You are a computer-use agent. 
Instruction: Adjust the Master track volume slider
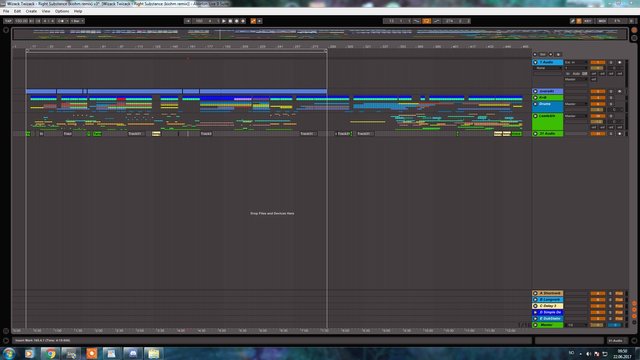(x=597, y=325)
